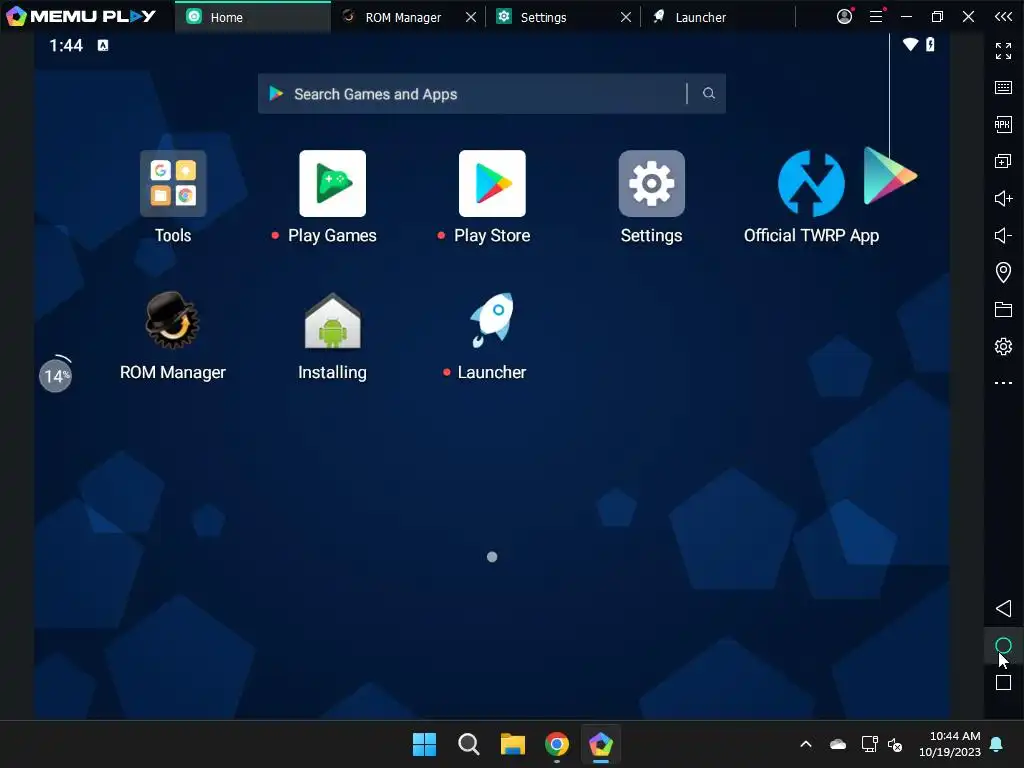Click the Search Games and Apps field
Viewport: 1024px width, 768px height.
[x=492, y=93]
